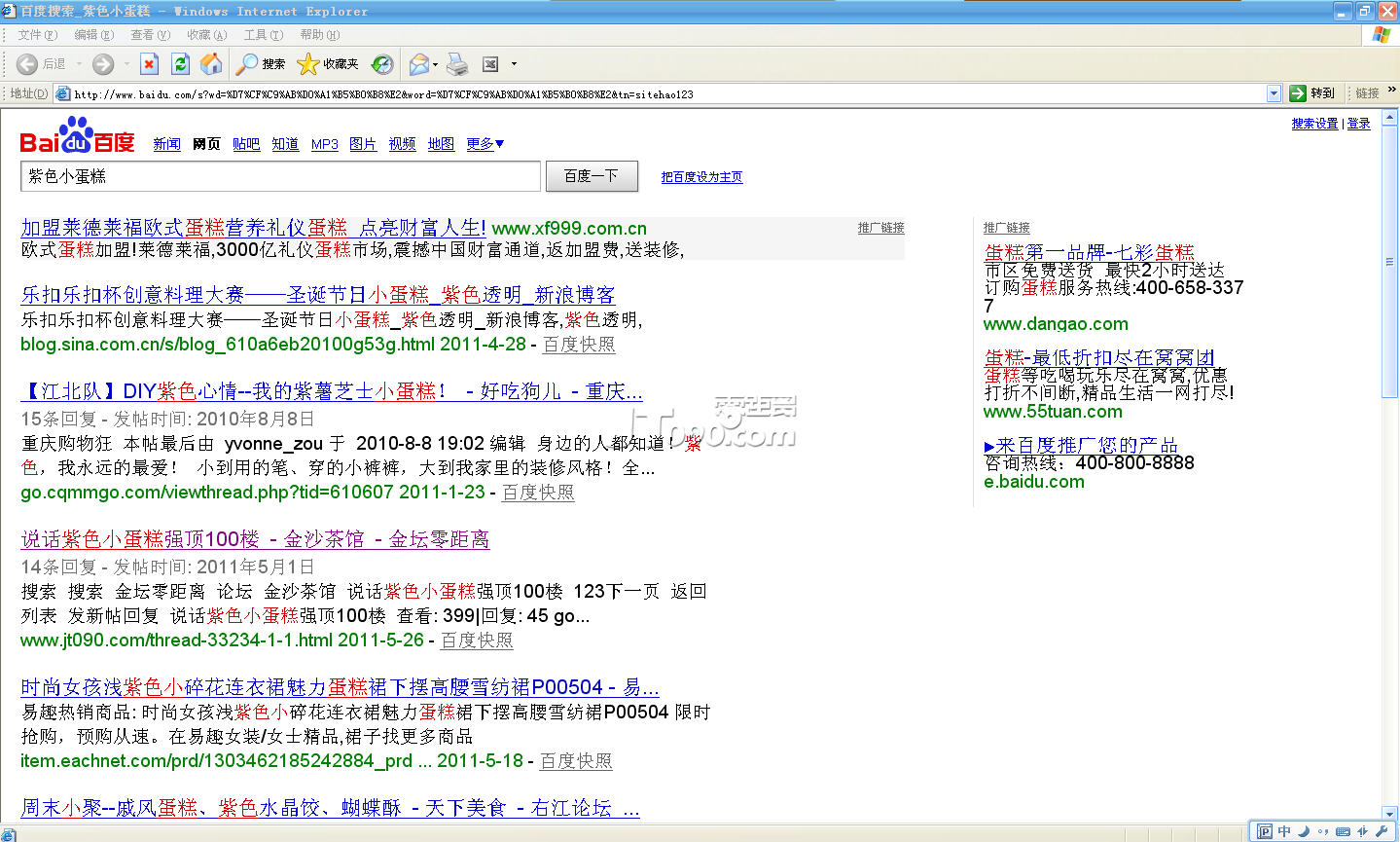This screenshot has height=842, width=1400.
Task: Click 把百度设为主页 link
Action: click(x=701, y=177)
